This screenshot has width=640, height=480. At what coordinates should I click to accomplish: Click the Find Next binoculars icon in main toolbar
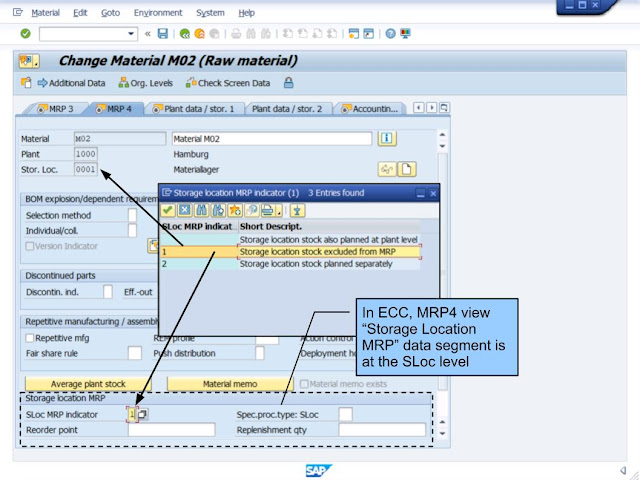click(x=266, y=34)
